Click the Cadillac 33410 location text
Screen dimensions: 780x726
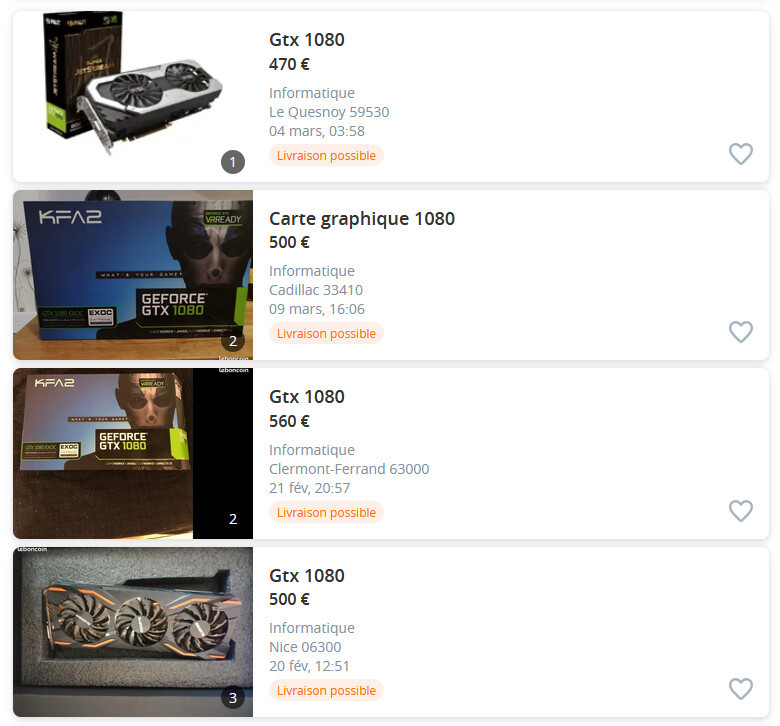click(316, 290)
